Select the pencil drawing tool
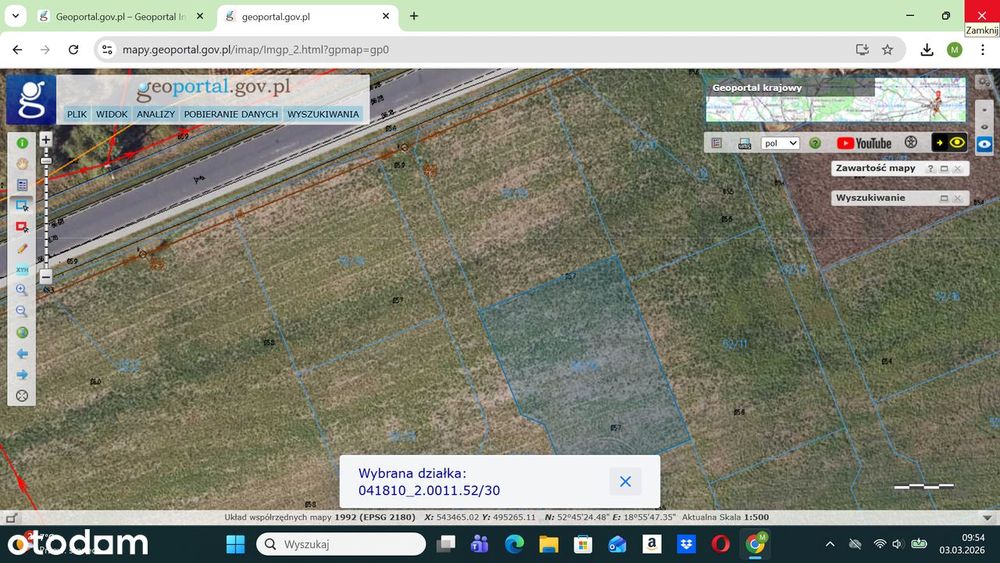 coord(22,248)
